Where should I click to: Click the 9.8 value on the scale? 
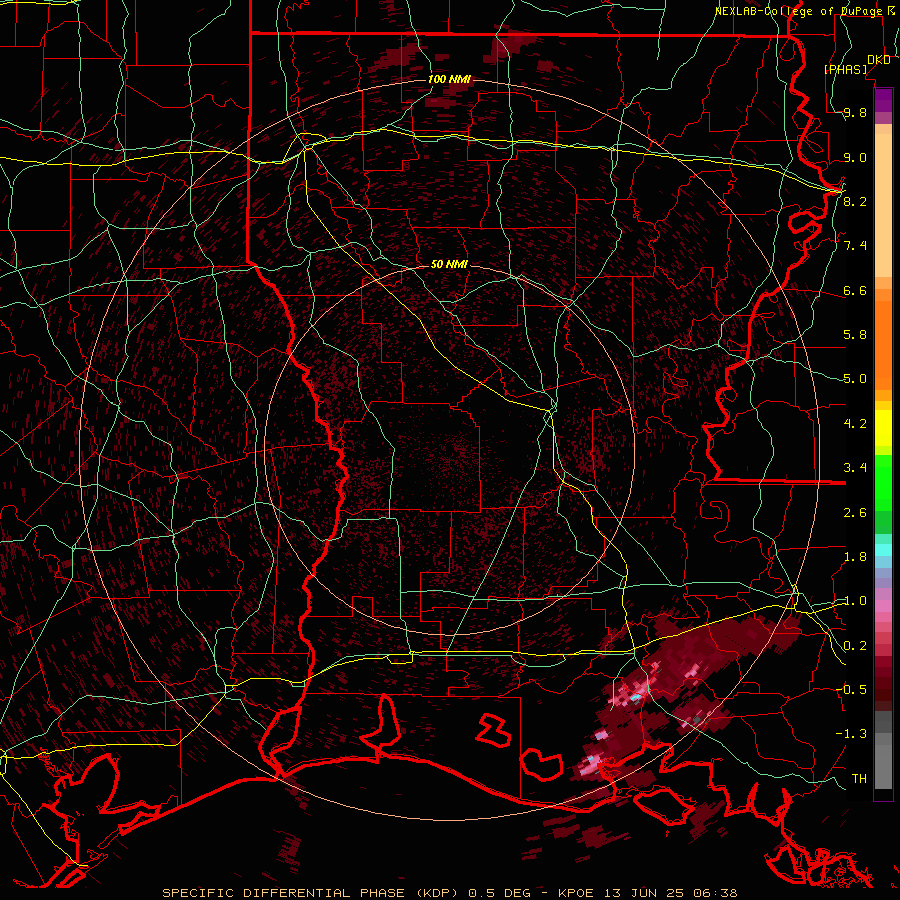[855, 113]
